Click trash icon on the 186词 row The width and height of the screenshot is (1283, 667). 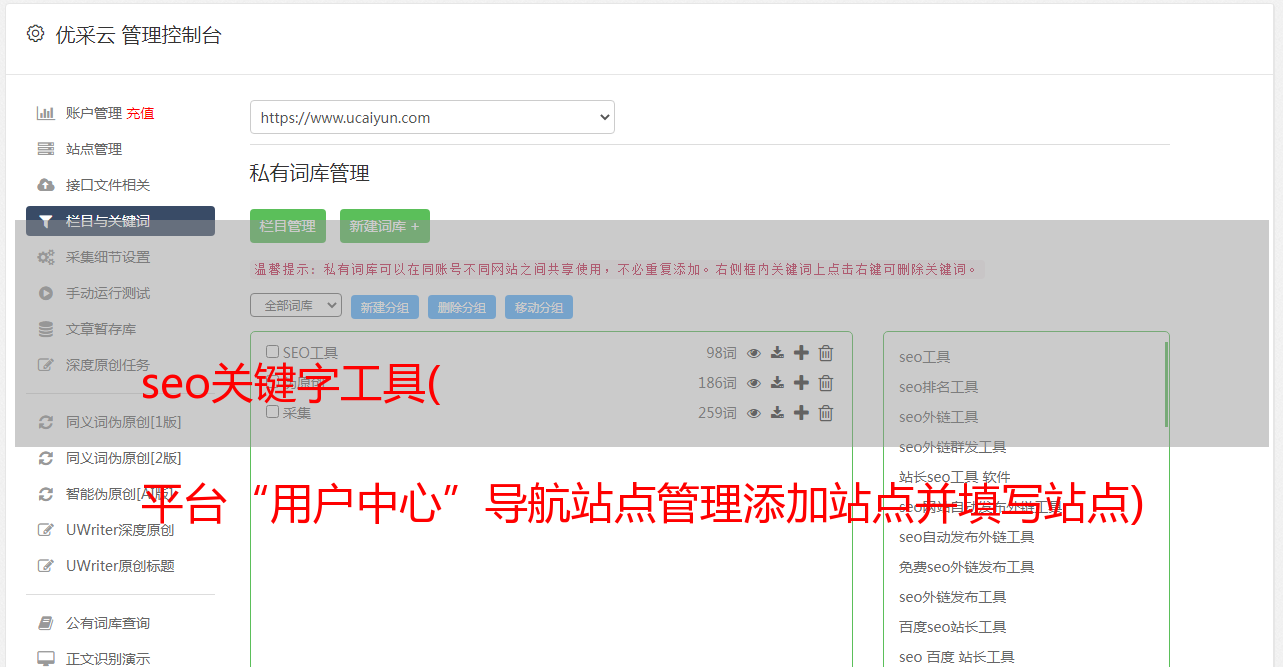point(826,383)
